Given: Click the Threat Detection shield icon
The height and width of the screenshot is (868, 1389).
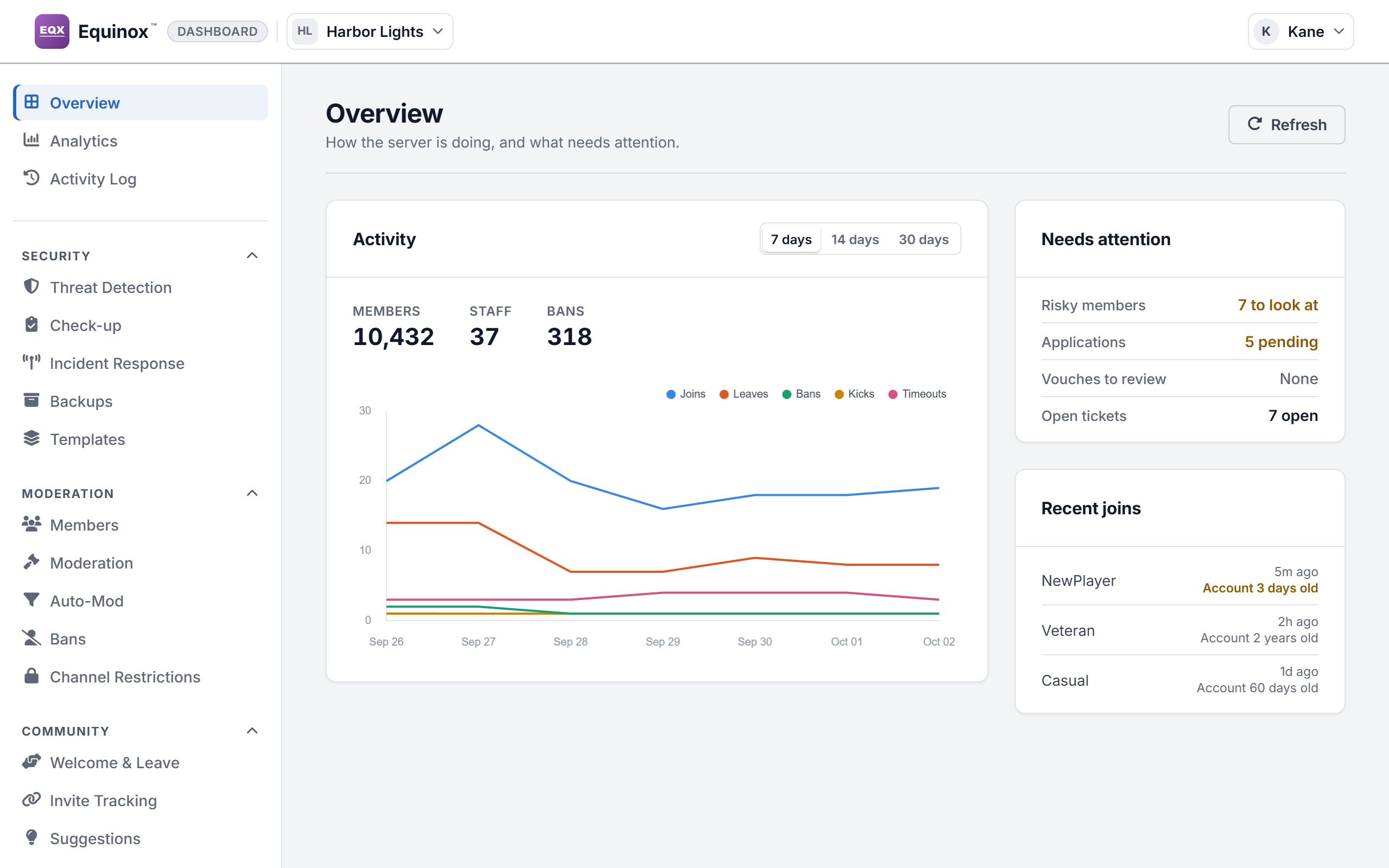Looking at the screenshot, I should tap(31, 286).
